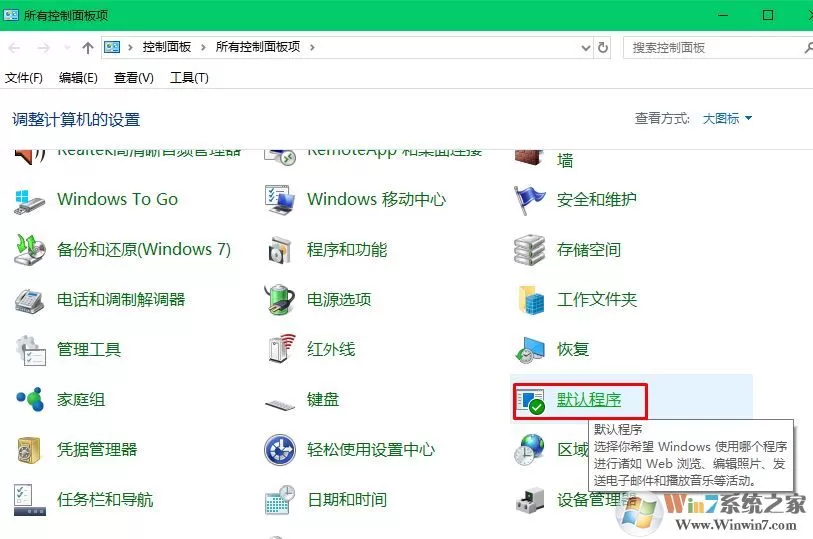Click the 区域 globe icon
The image size is (813, 539).
click(x=529, y=449)
